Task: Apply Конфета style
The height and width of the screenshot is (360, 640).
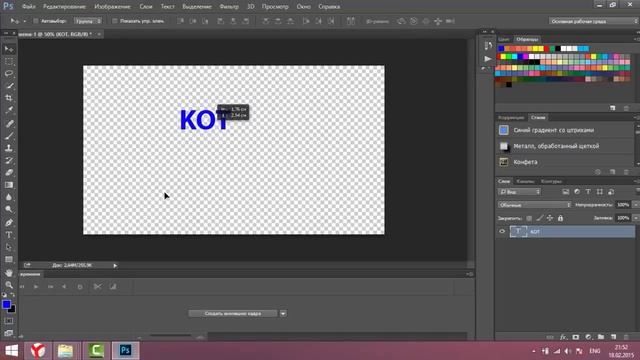Action: [x=564, y=162]
